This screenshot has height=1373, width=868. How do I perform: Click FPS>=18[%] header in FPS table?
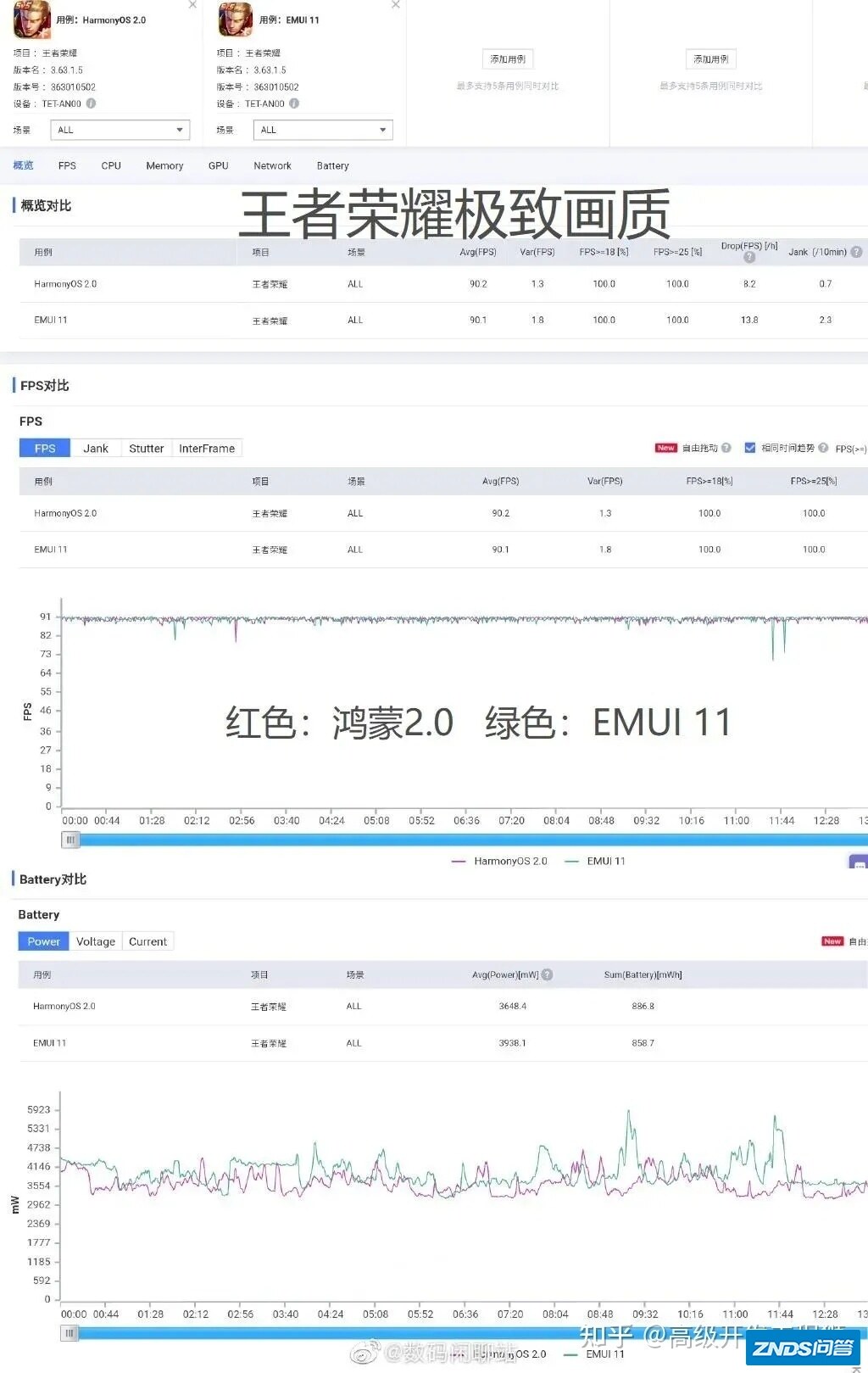[709, 481]
